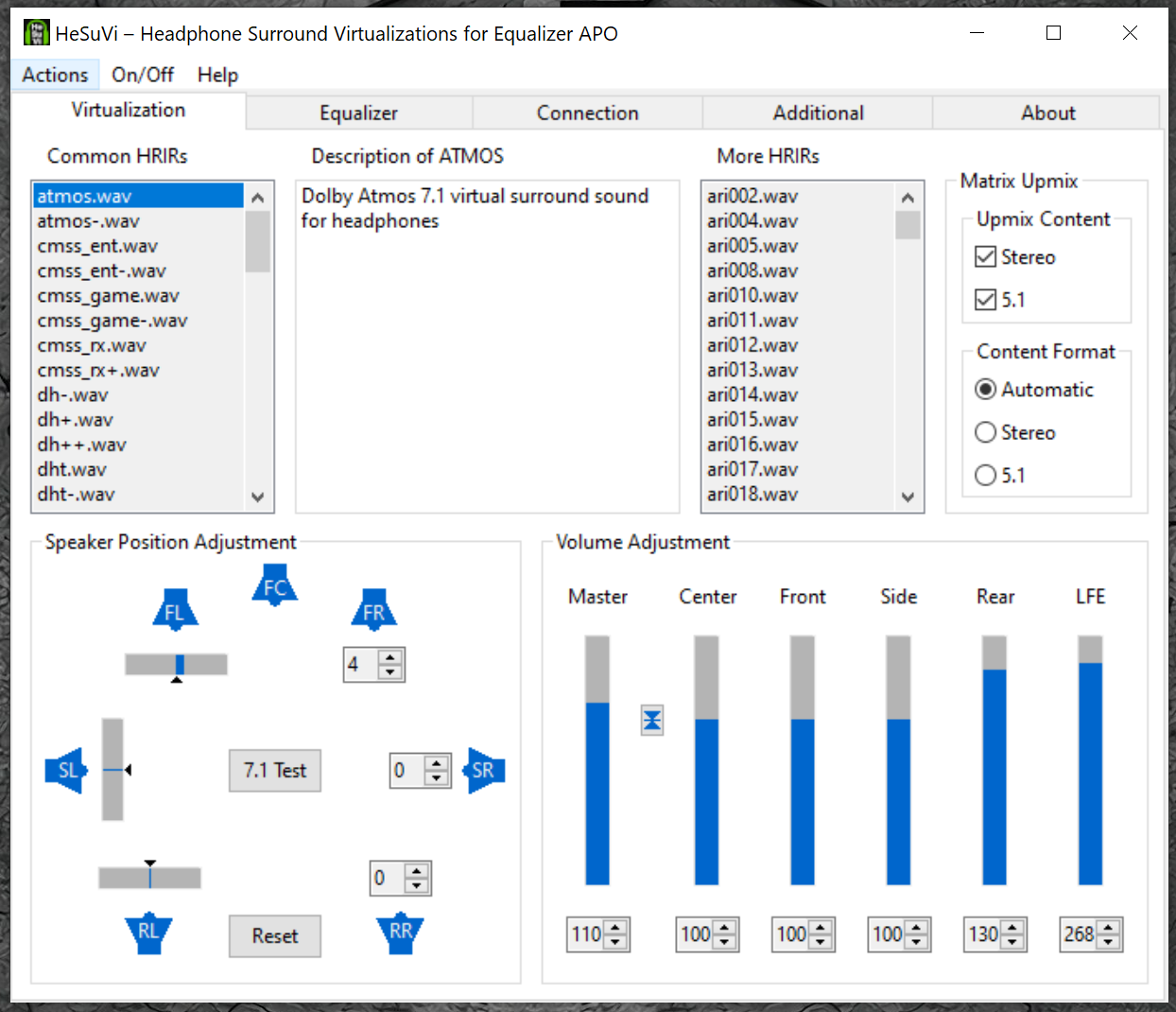
Task: Select ari018.wav in More HRIRs
Action: (799, 494)
